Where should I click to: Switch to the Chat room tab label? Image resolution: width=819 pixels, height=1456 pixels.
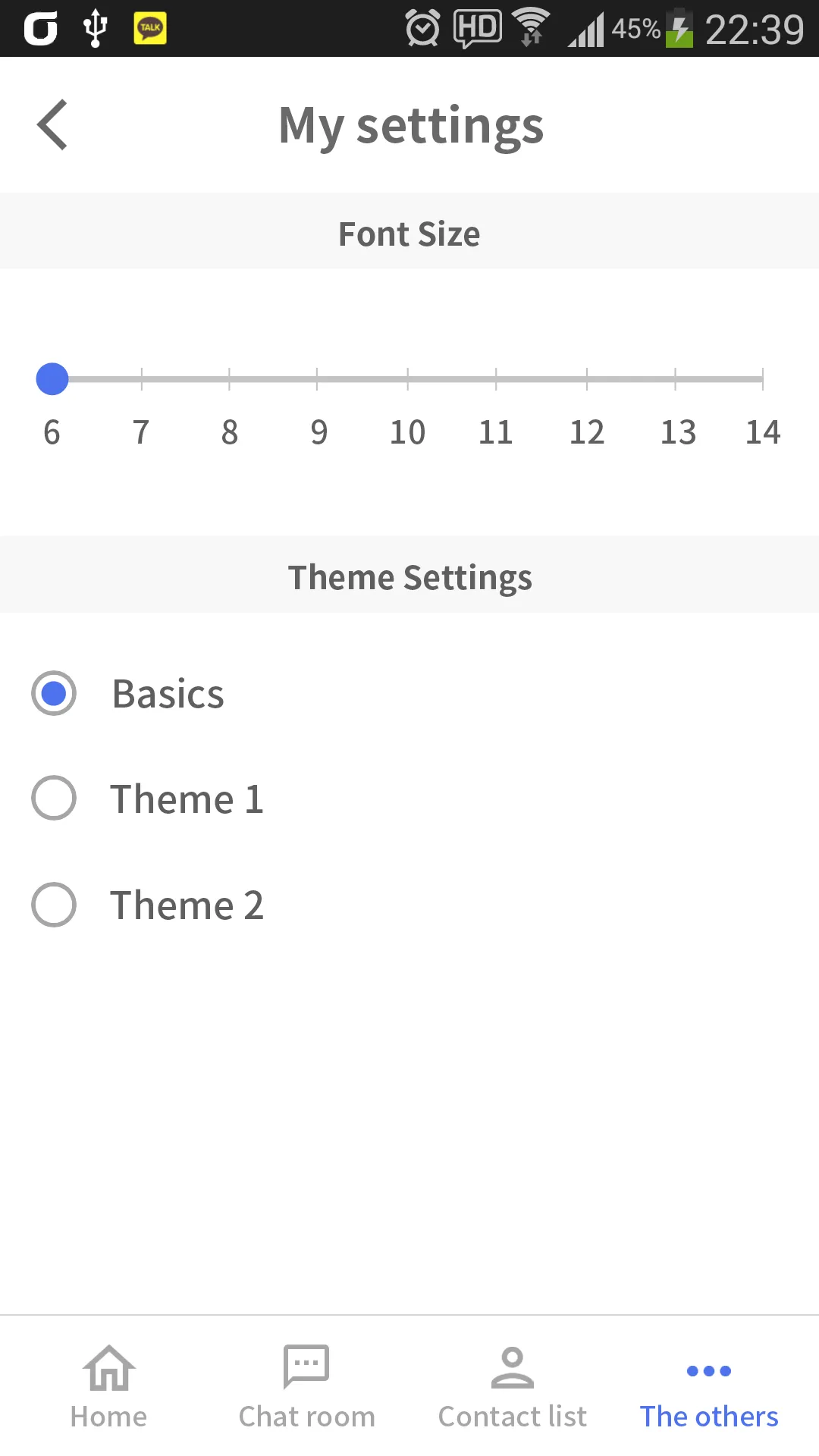[306, 1417]
